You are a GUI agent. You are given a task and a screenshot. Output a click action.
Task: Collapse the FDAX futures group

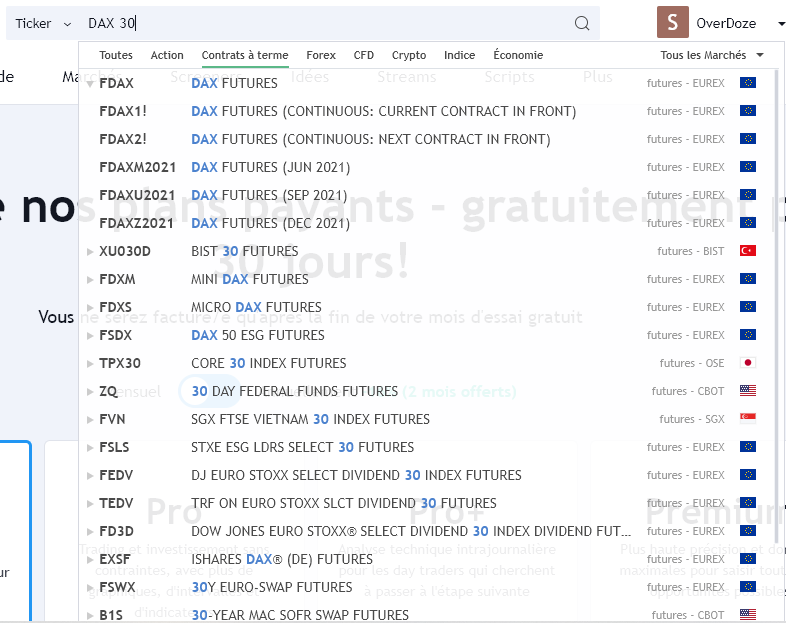[x=90, y=84]
